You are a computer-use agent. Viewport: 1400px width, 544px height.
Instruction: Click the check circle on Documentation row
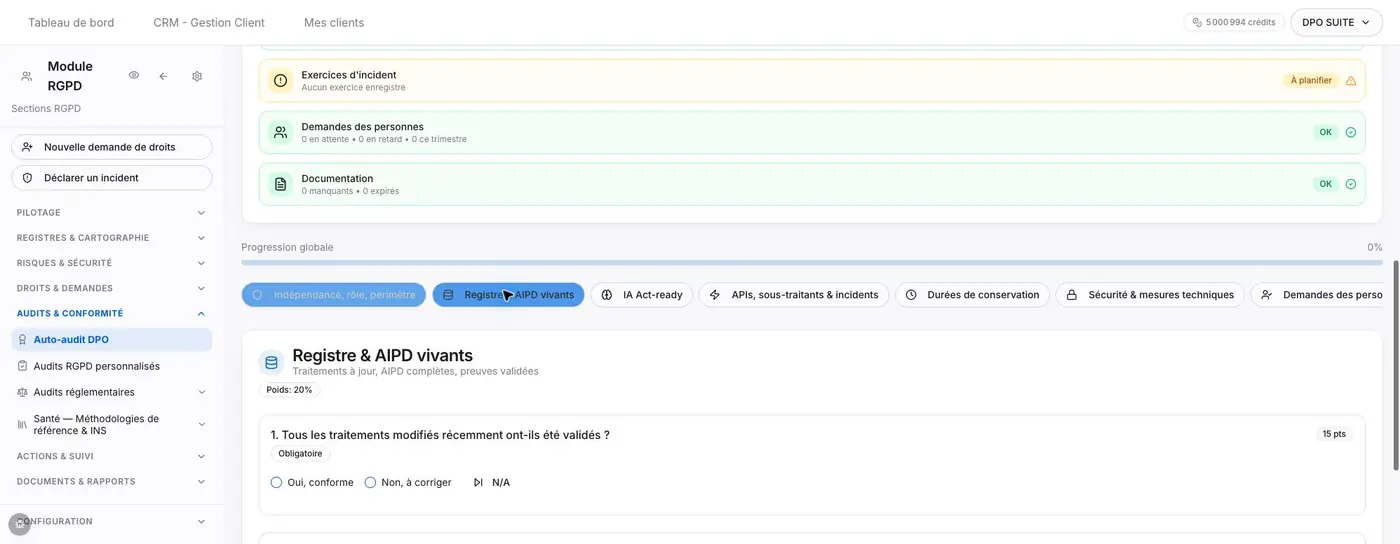pos(1351,184)
